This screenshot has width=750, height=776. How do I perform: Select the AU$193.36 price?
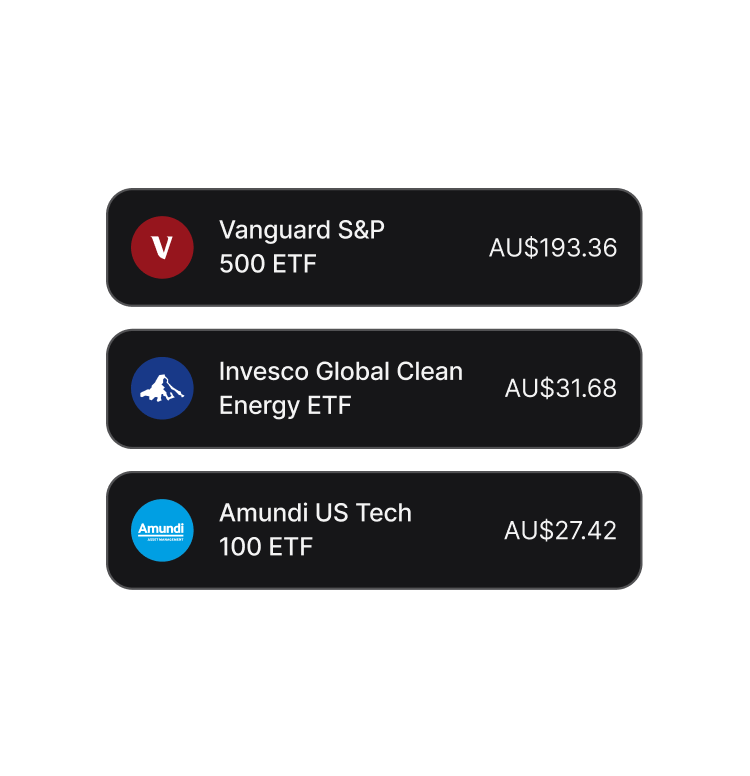(553, 247)
